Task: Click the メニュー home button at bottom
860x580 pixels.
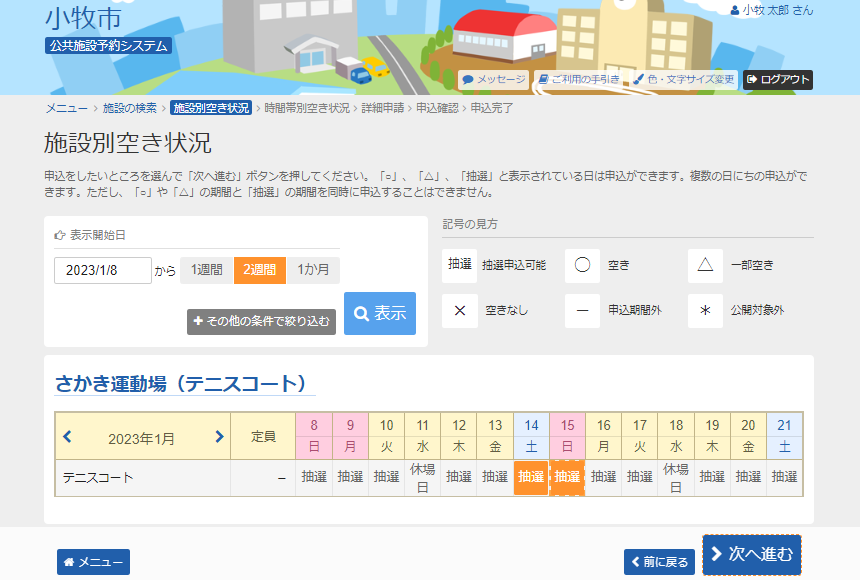Action: 93,562
